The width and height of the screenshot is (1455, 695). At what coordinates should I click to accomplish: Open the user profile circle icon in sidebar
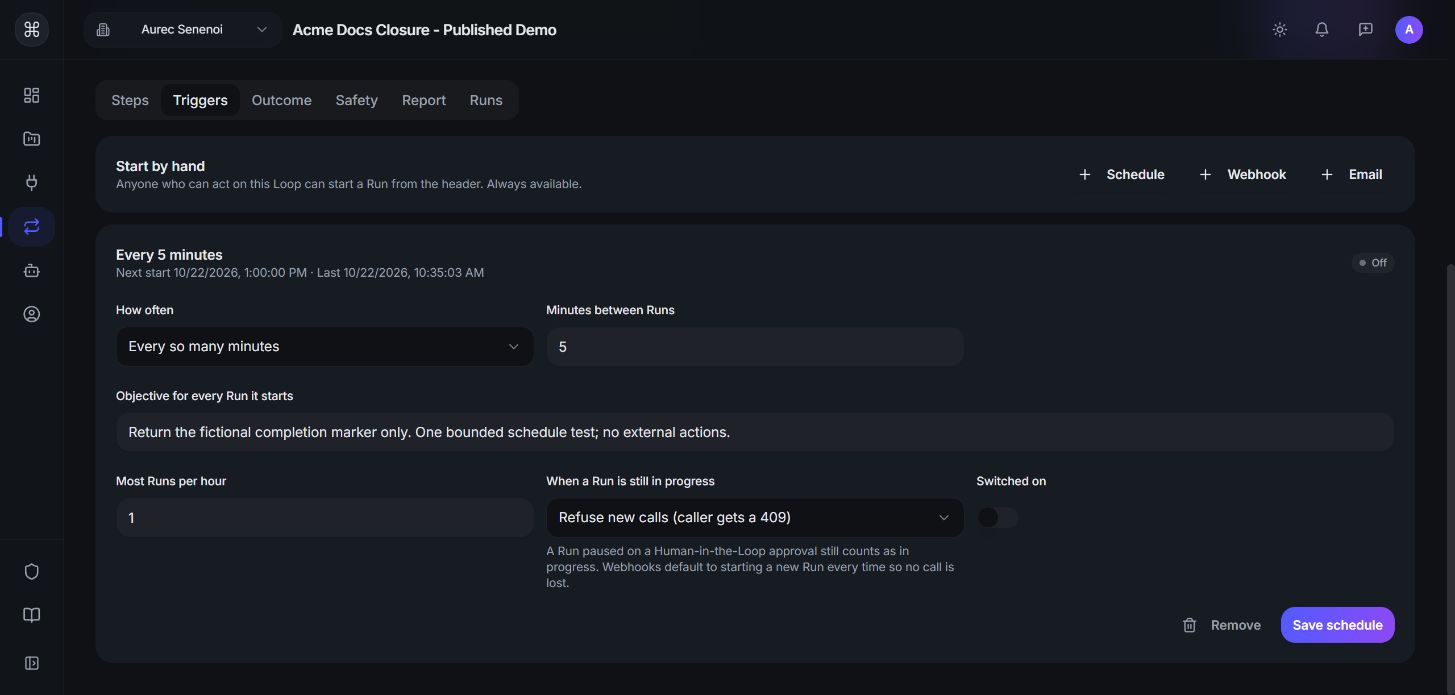[x=31, y=314]
